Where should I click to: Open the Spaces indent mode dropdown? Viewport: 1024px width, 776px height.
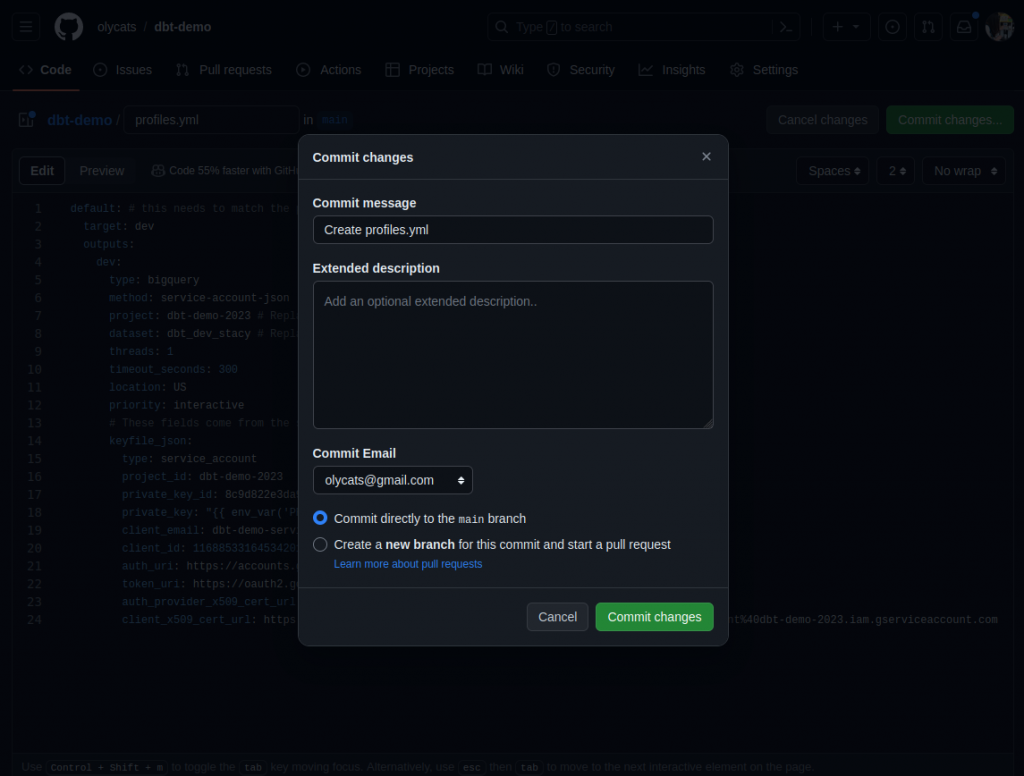coord(833,171)
